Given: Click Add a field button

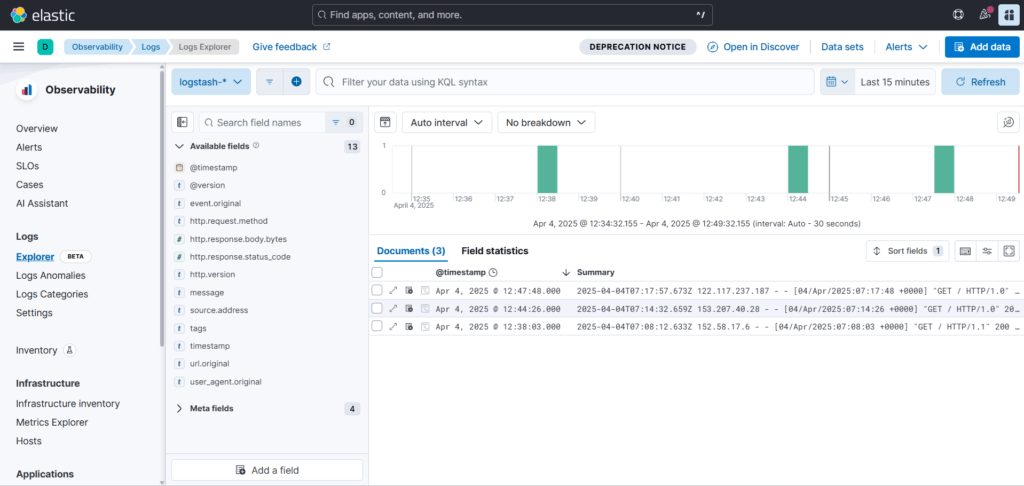Looking at the screenshot, I should coord(267,470).
